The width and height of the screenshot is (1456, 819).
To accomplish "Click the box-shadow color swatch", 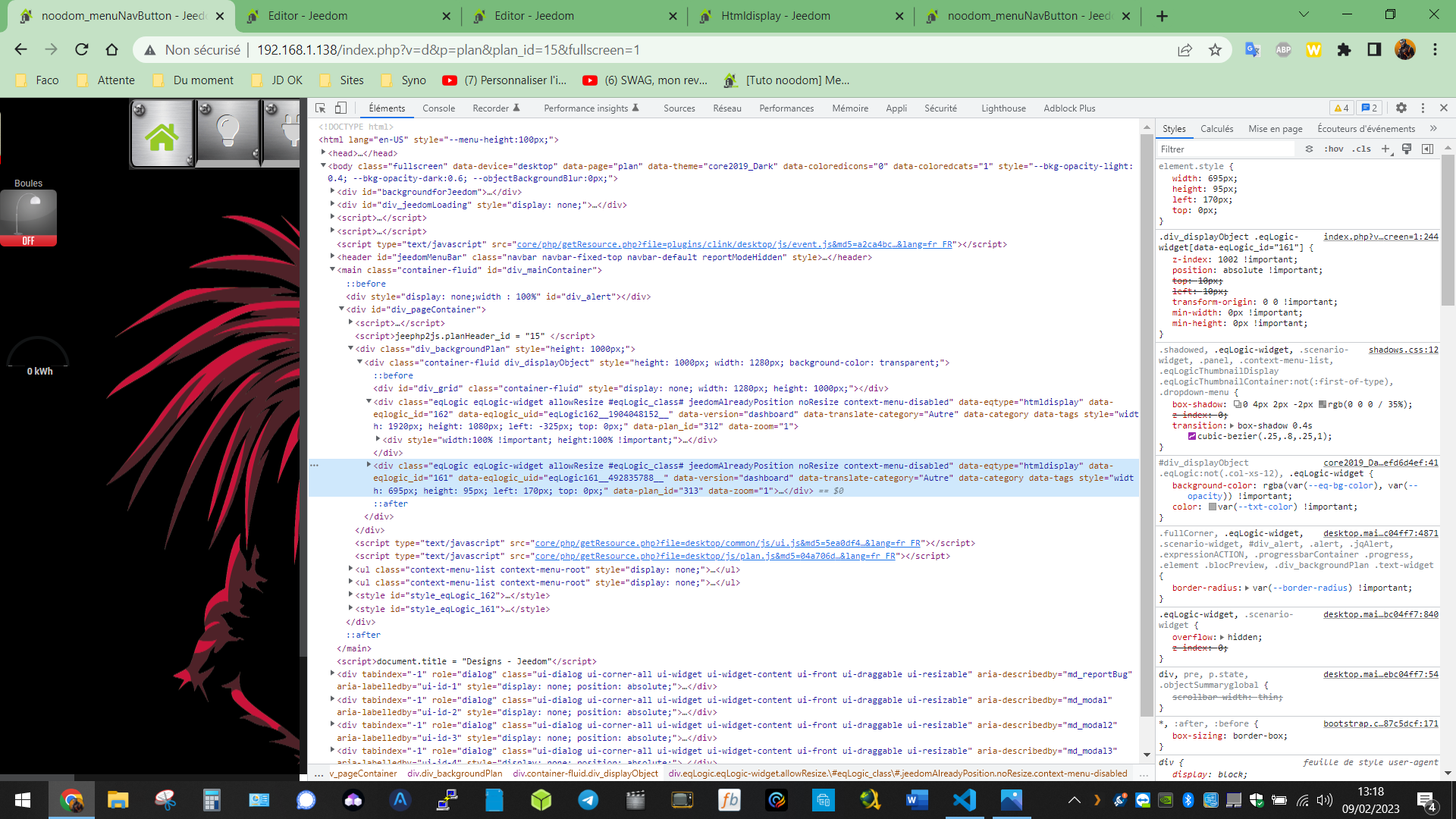I will 1323,404.
